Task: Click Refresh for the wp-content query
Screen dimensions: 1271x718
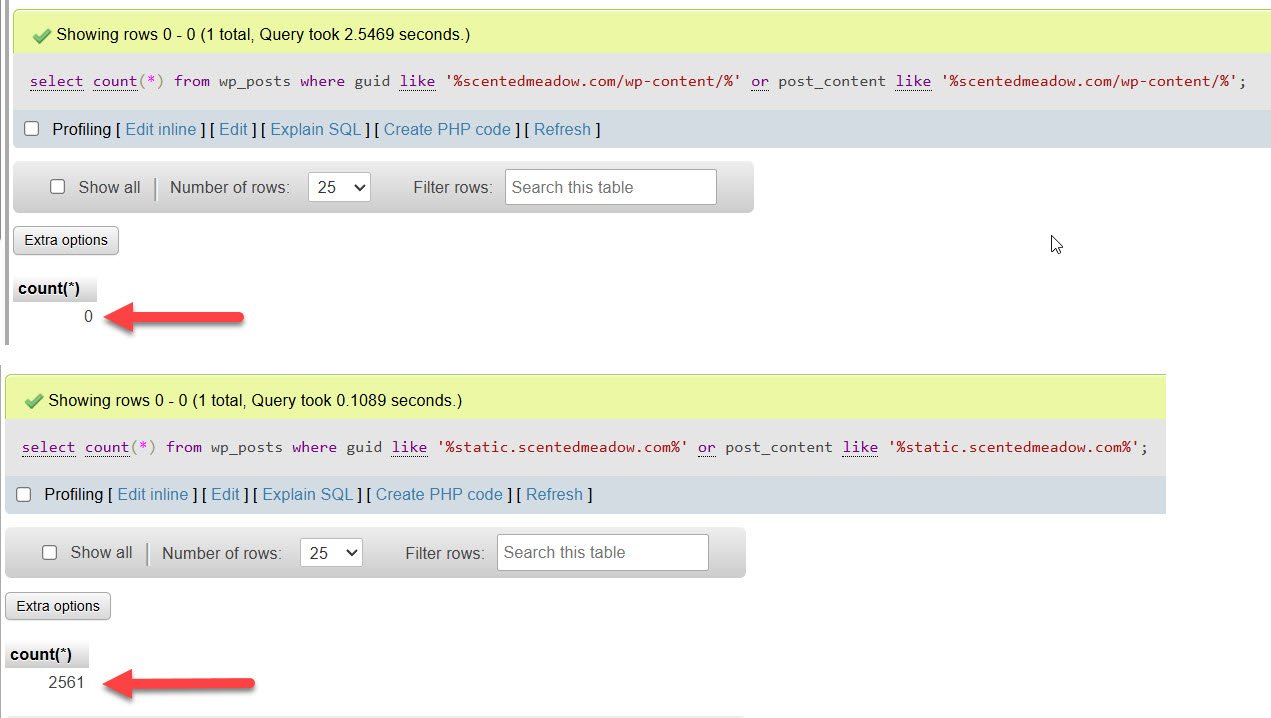Action: [x=562, y=129]
